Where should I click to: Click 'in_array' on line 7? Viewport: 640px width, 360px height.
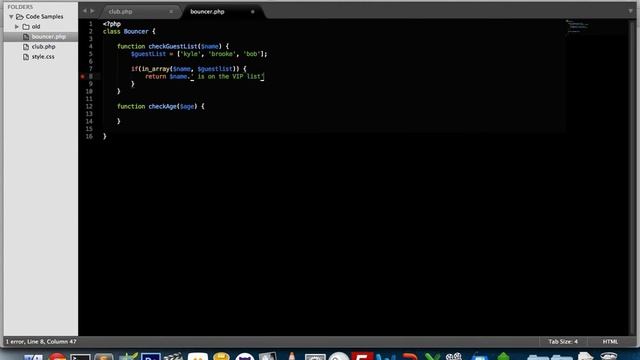tap(156, 69)
